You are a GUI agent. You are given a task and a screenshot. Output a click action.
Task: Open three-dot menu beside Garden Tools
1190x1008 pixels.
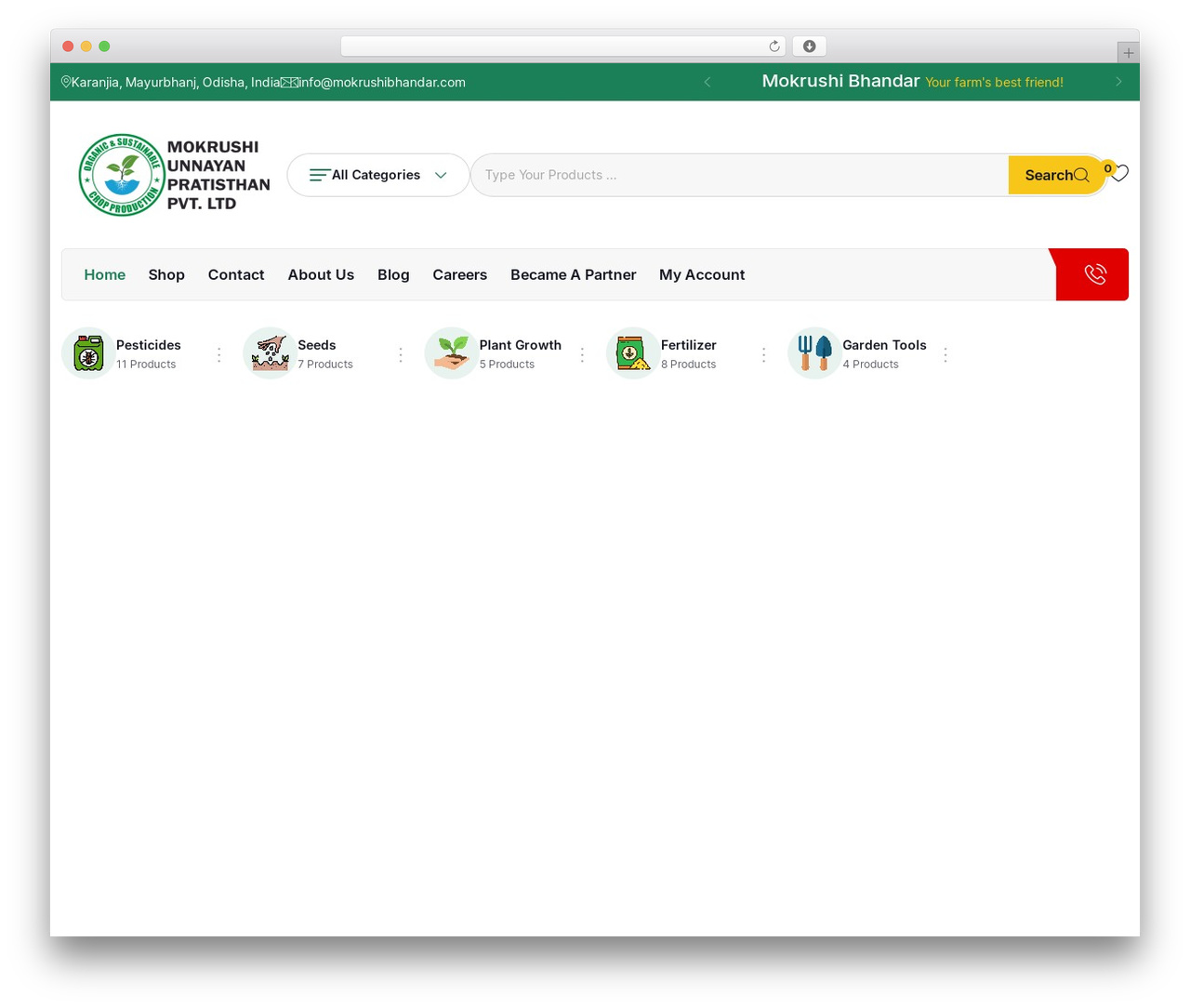coord(945,354)
